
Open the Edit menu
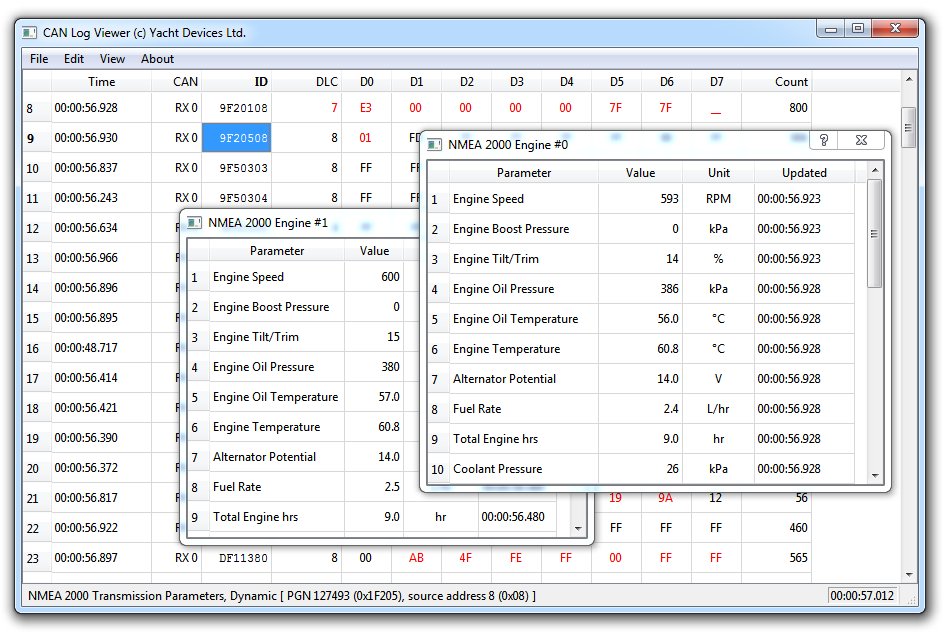pos(74,59)
